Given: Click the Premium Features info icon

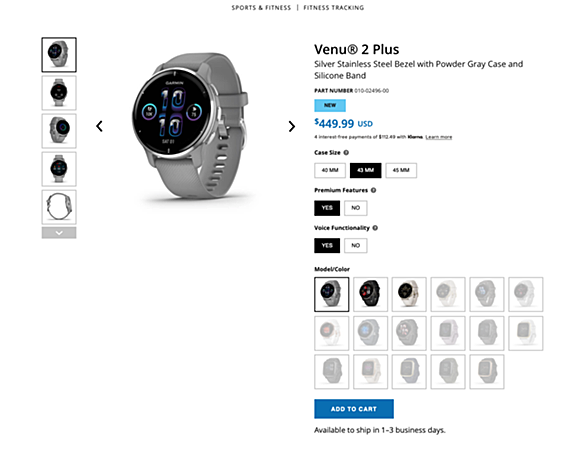Looking at the screenshot, I should (x=373, y=190).
